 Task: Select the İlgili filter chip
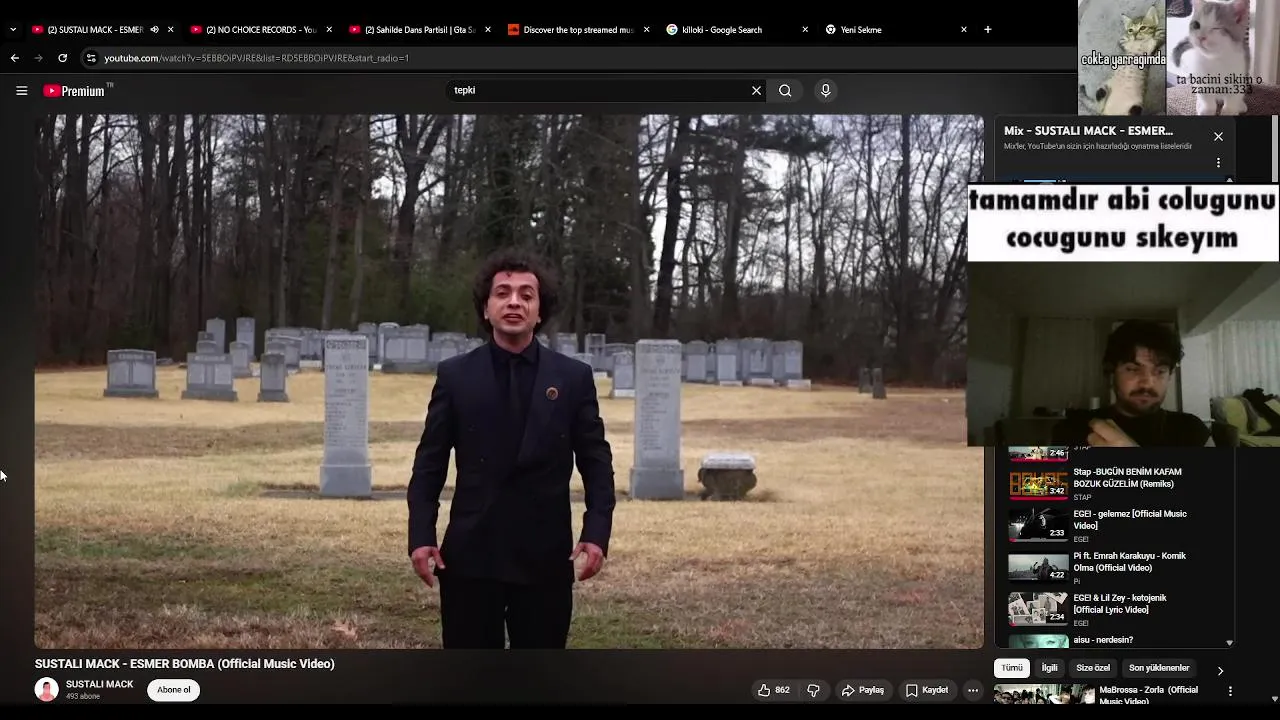pyautogui.click(x=1049, y=668)
